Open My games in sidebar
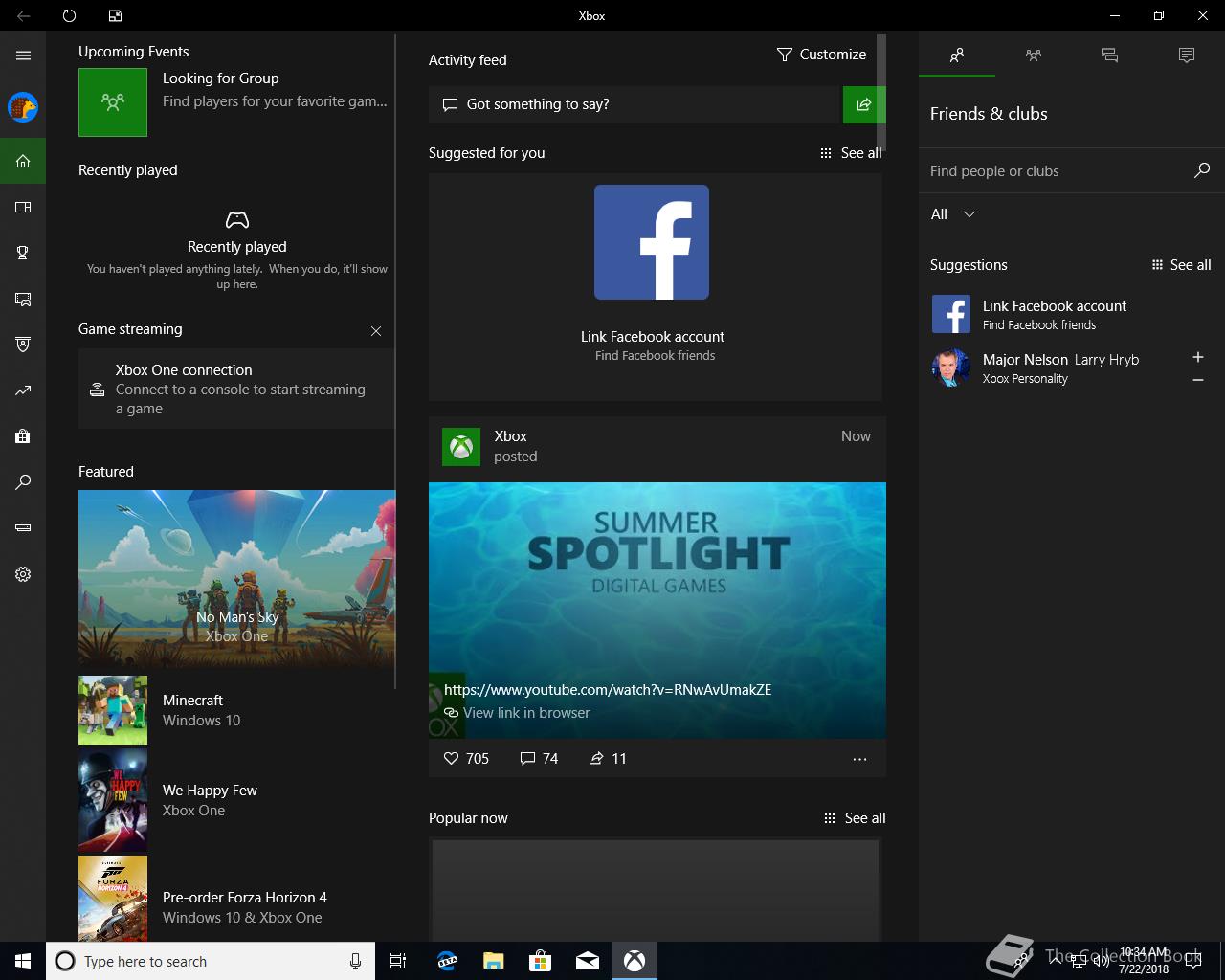Viewport: 1225px width, 980px height. 23,207
